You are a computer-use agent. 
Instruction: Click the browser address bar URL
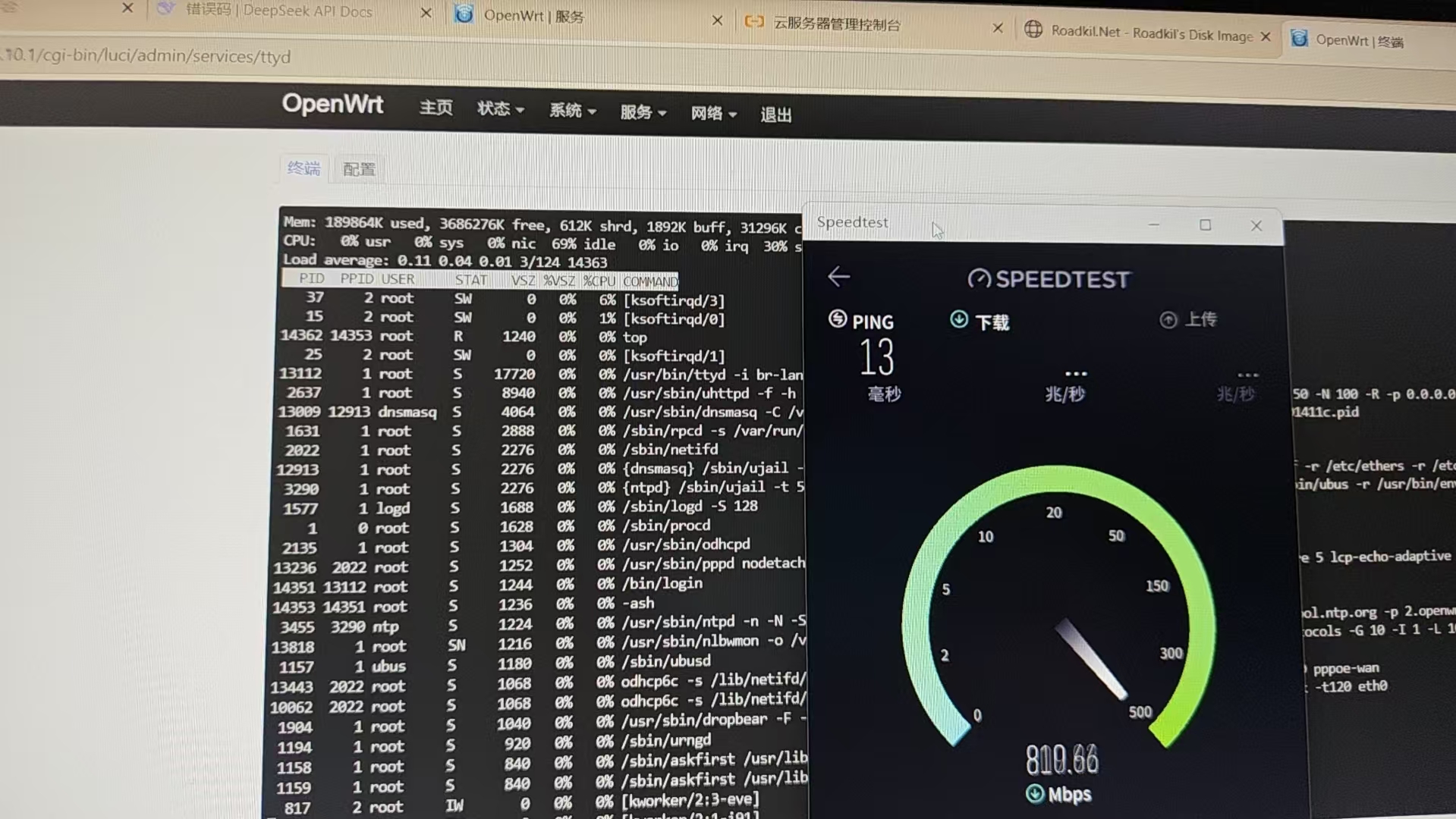click(148, 55)
